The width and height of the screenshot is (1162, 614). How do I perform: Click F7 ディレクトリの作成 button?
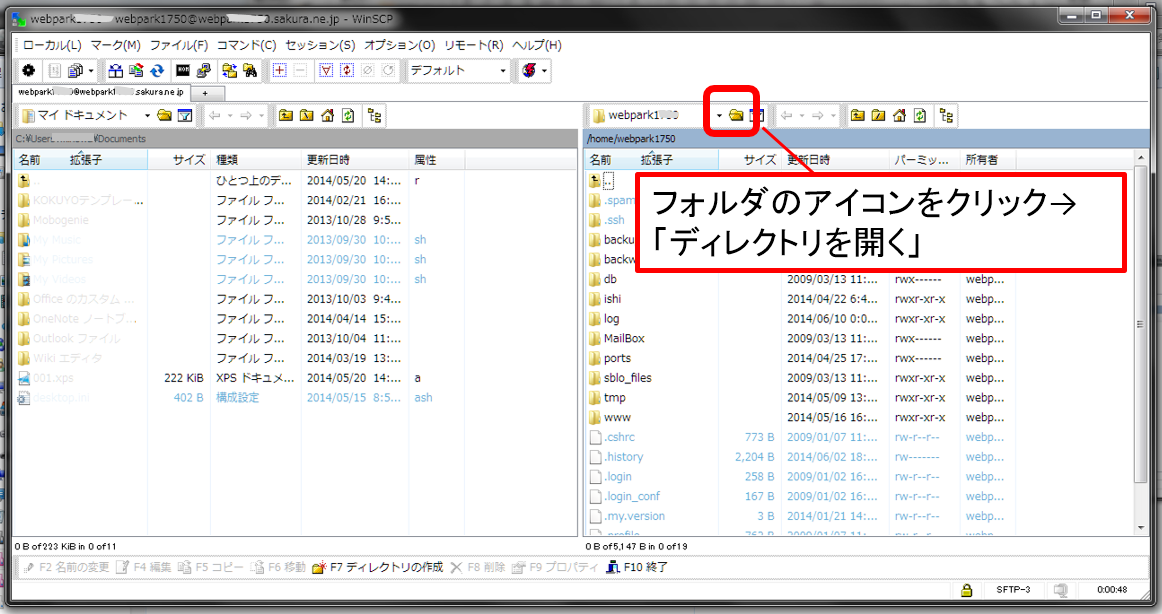pyautogui.click(x=378, y=567)
